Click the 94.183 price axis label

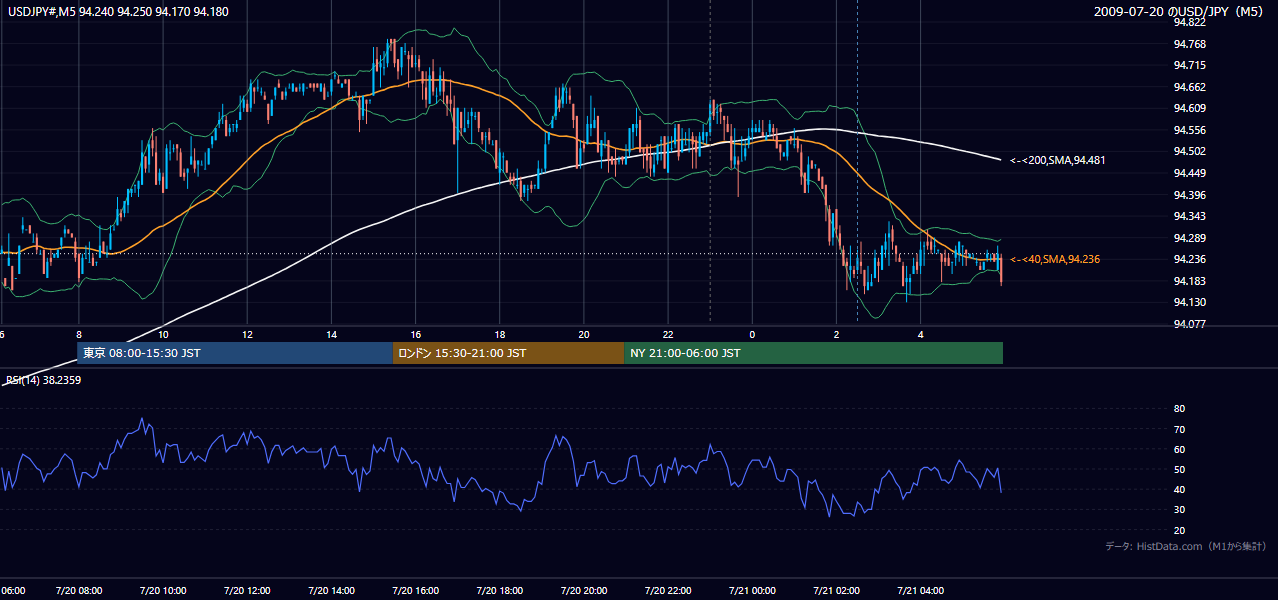pos(1189,281)
